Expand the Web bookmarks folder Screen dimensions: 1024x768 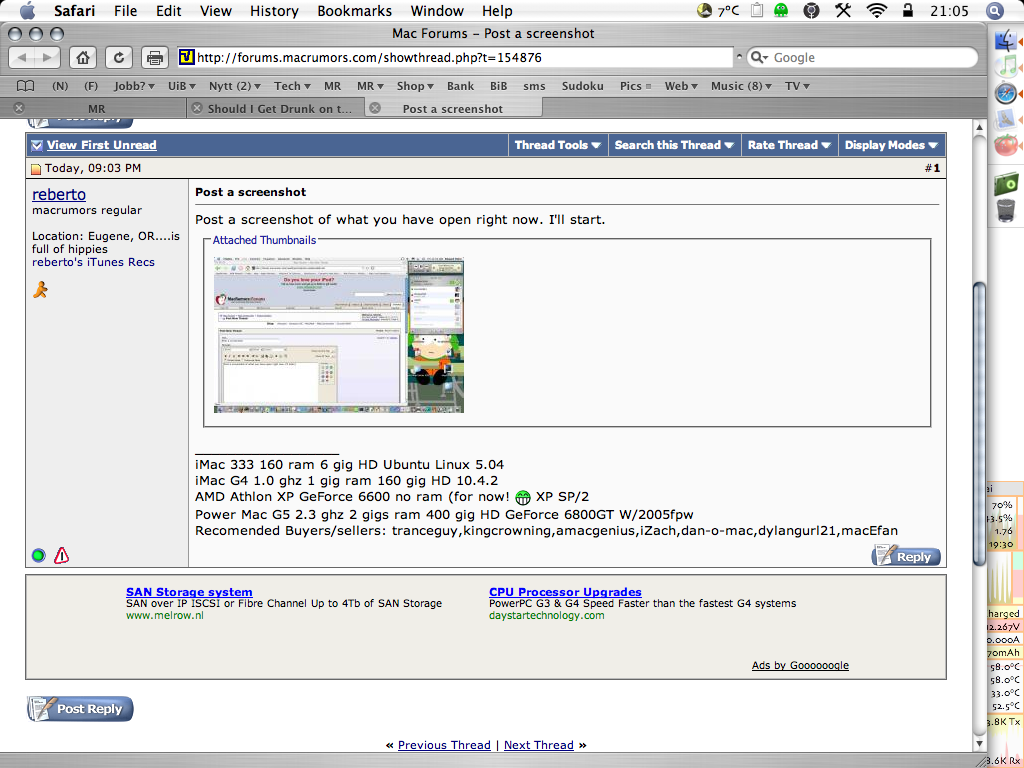pos(681,86)
